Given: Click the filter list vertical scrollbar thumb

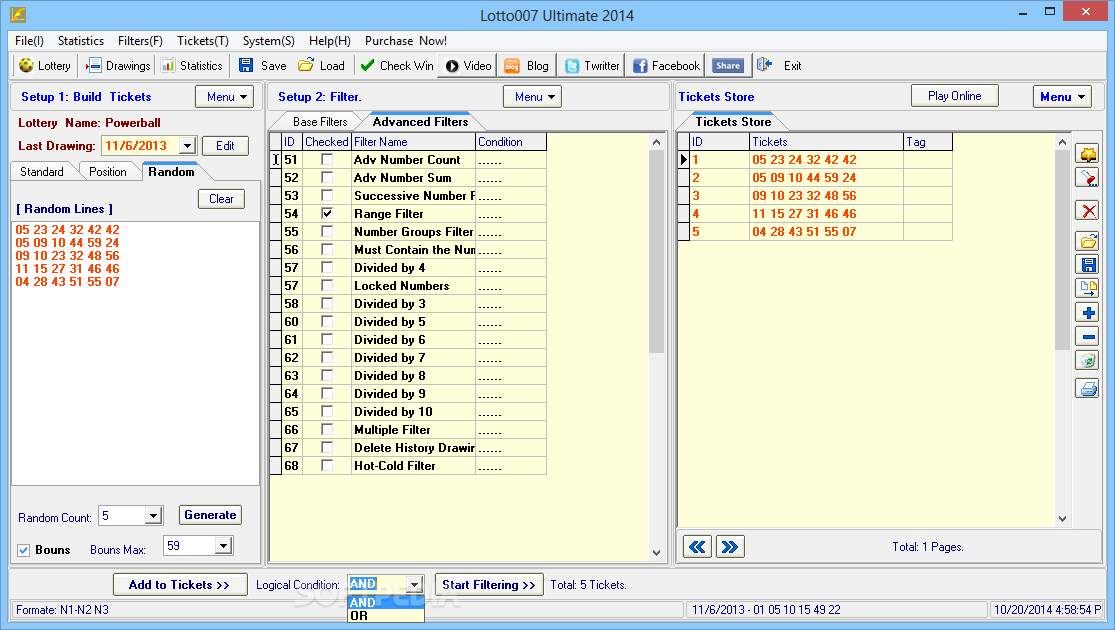Looking at the screenshot, I should [656, 252].
